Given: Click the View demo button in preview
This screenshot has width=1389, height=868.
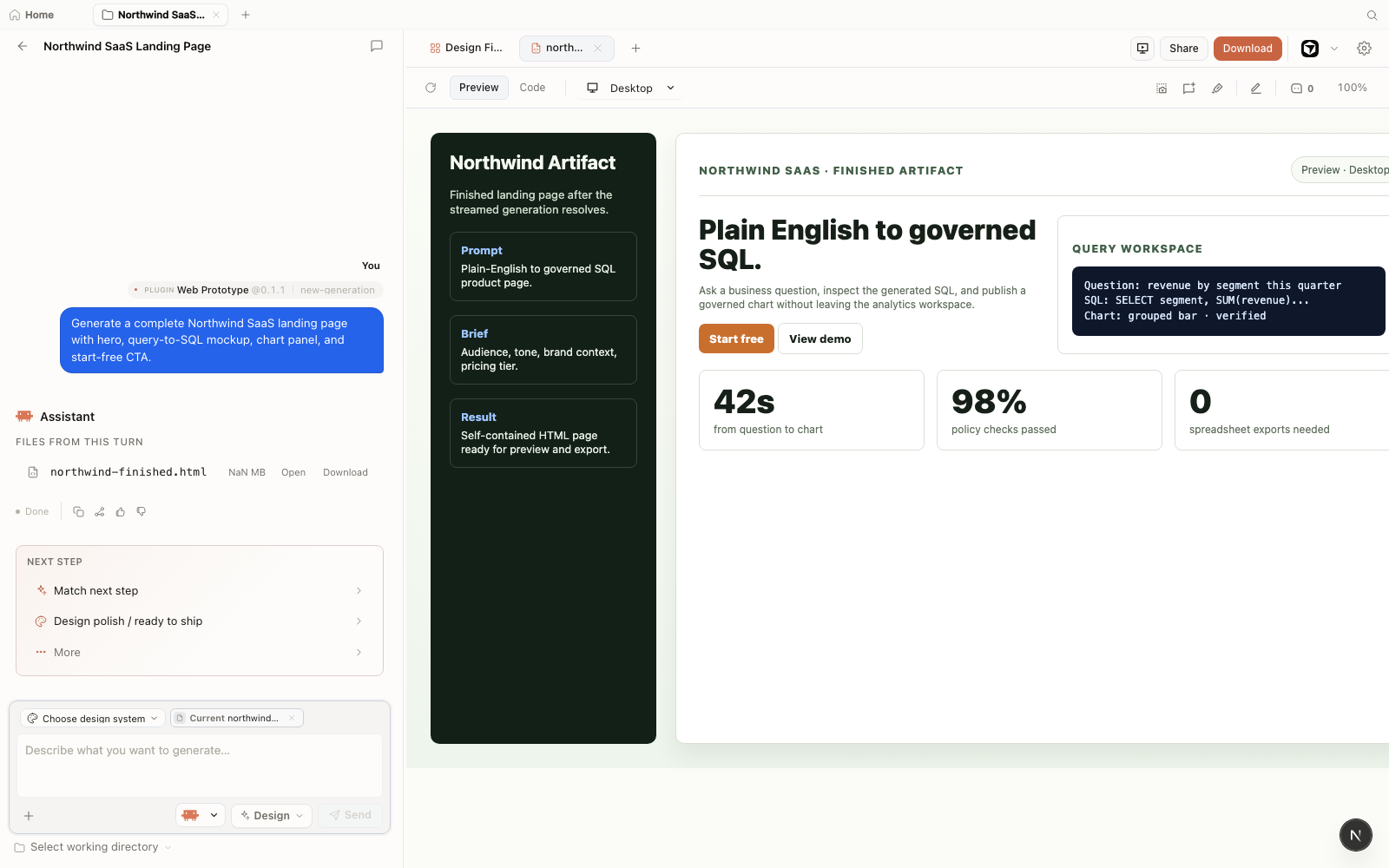Looking at the screenshot, I should [820, 339].
